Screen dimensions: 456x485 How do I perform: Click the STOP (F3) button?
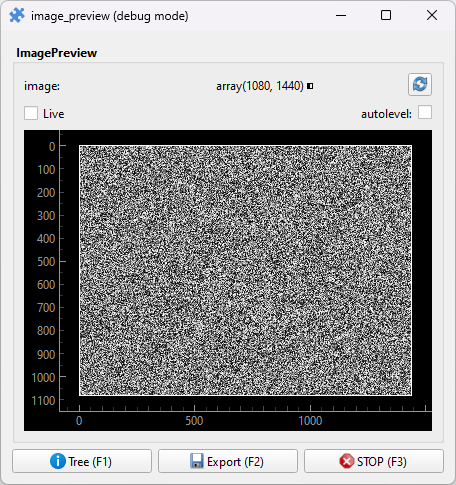pos(374,461)
